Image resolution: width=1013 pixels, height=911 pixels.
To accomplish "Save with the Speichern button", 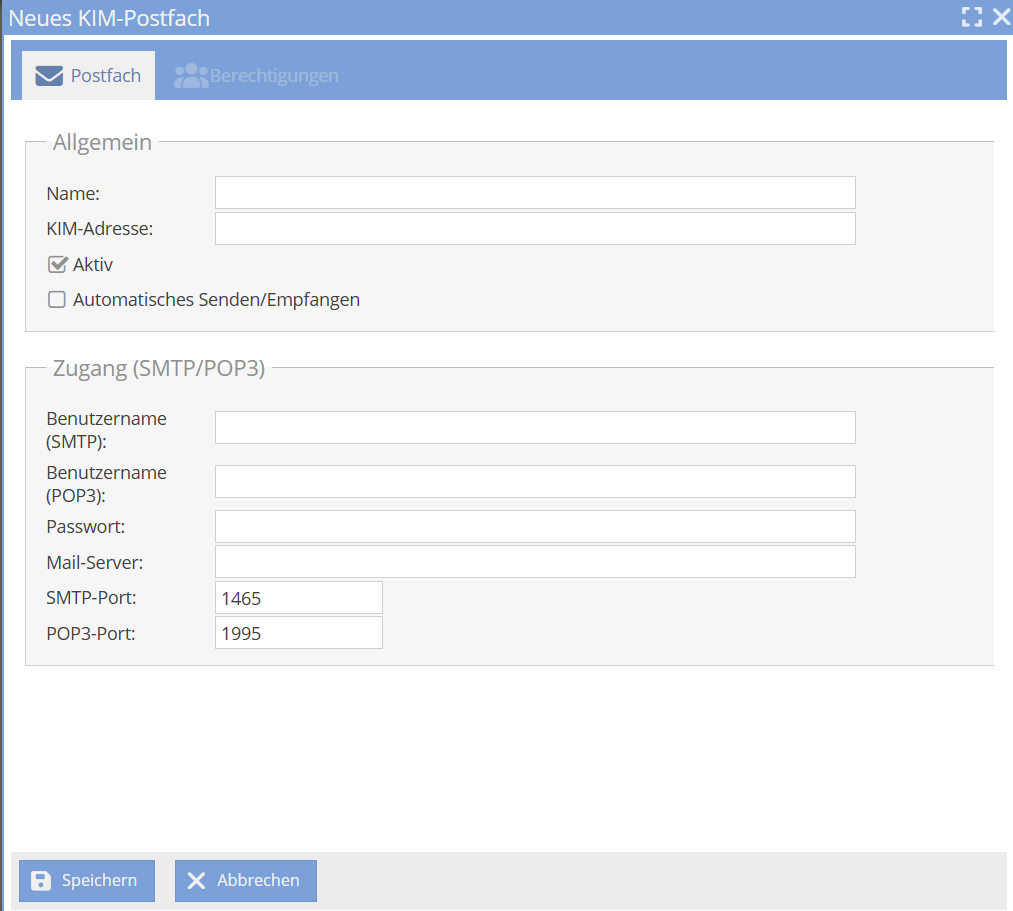I will coord(87,881).
